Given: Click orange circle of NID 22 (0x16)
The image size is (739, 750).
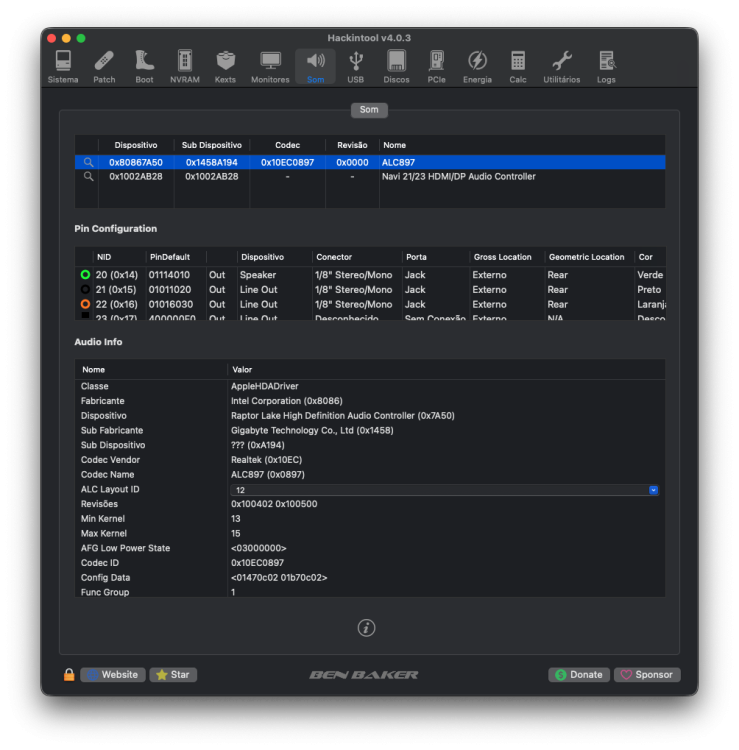Looking at the screenshot, I should coord(85,304).
